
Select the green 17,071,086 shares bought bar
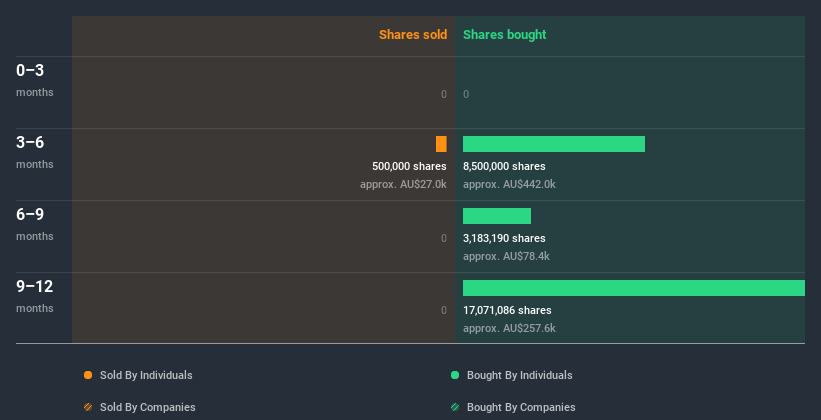pyautogui.click(x=634, y=288)
